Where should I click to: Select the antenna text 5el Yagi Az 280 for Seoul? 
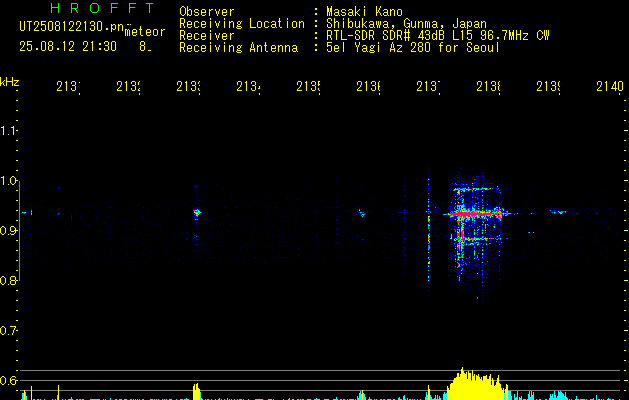coord(413,48)
